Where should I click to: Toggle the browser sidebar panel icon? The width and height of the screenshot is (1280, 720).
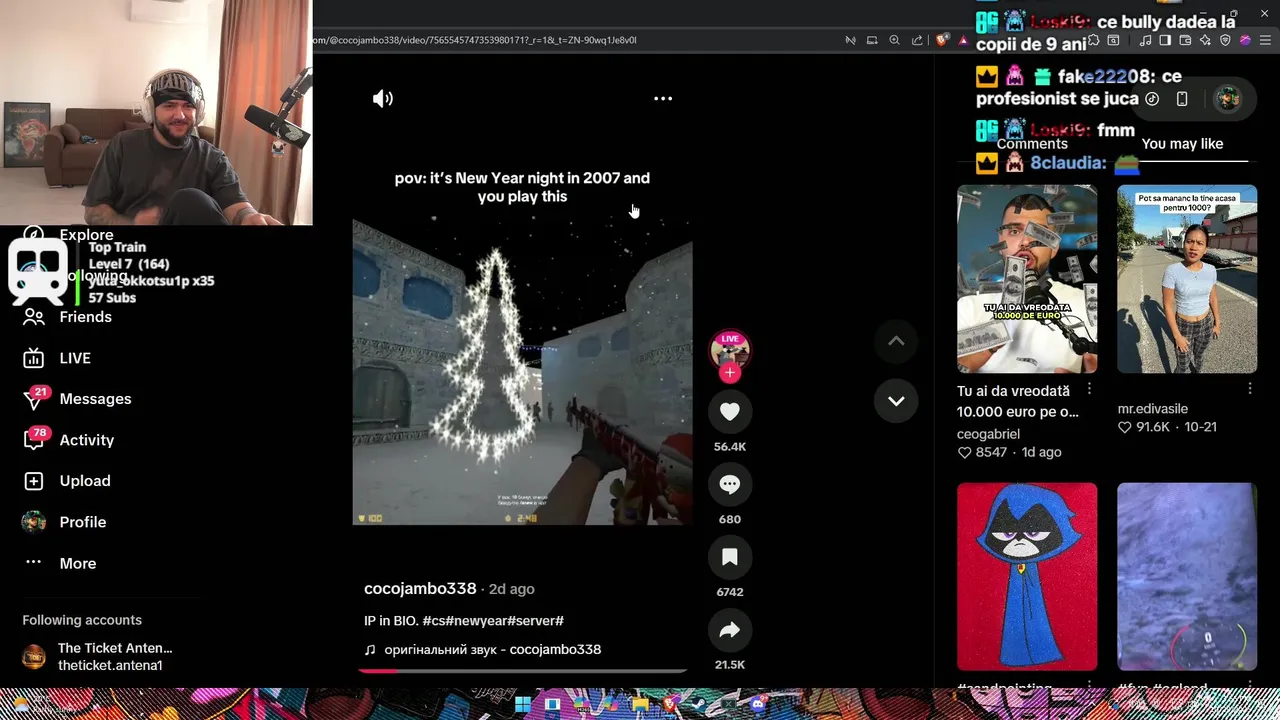point(1165,40)
